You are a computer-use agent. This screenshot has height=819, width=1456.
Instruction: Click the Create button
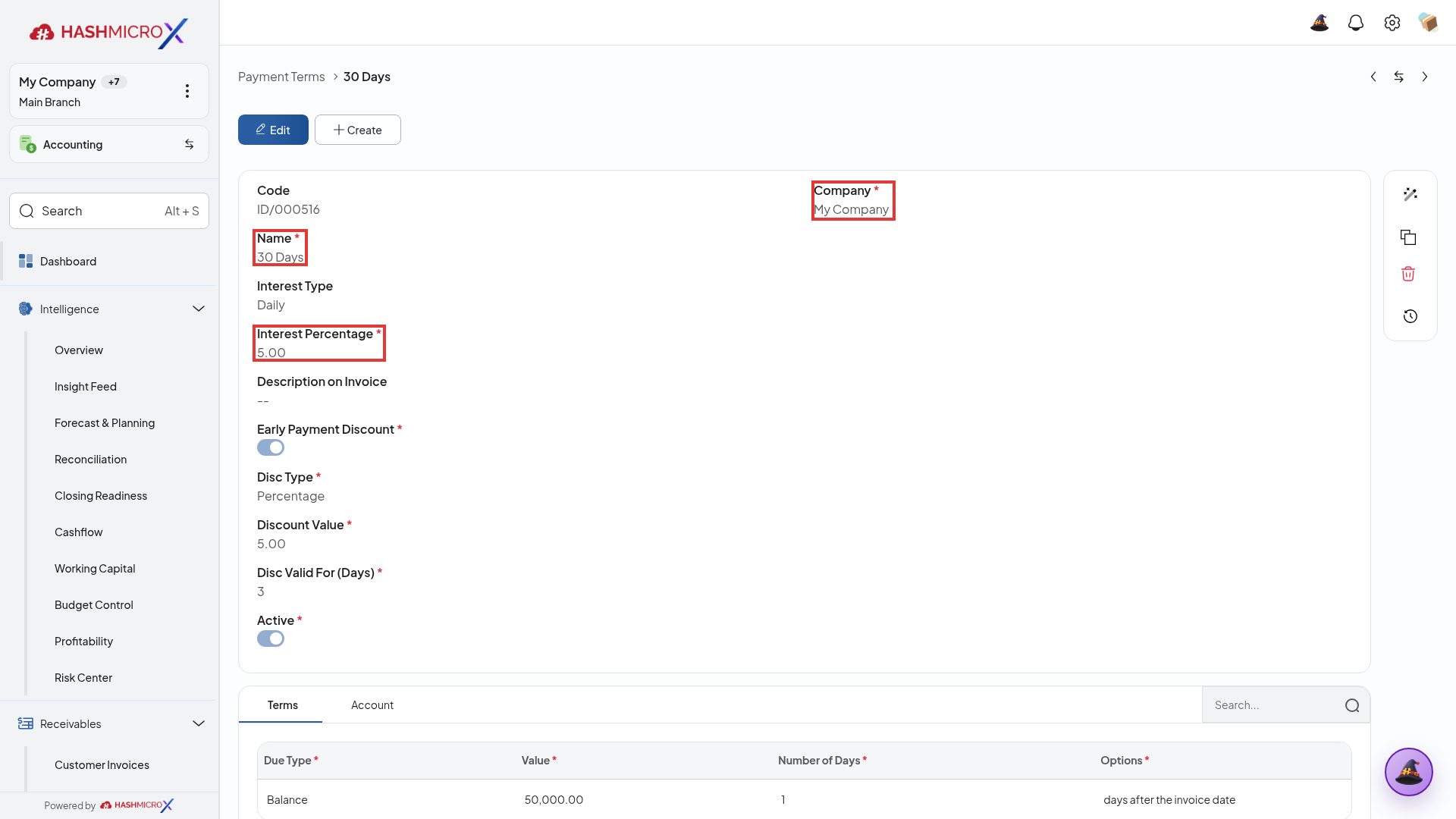tap(358, 130)
